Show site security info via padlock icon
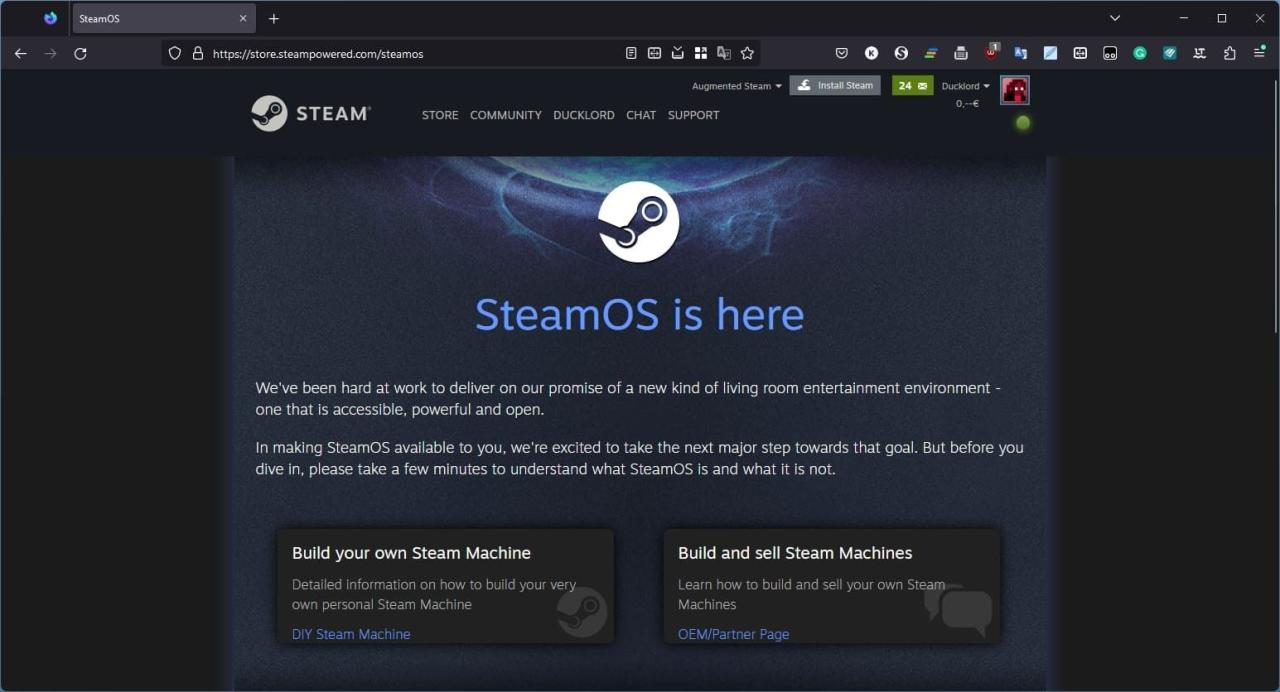Screen dimensions: 1280x692 (198, 53)
